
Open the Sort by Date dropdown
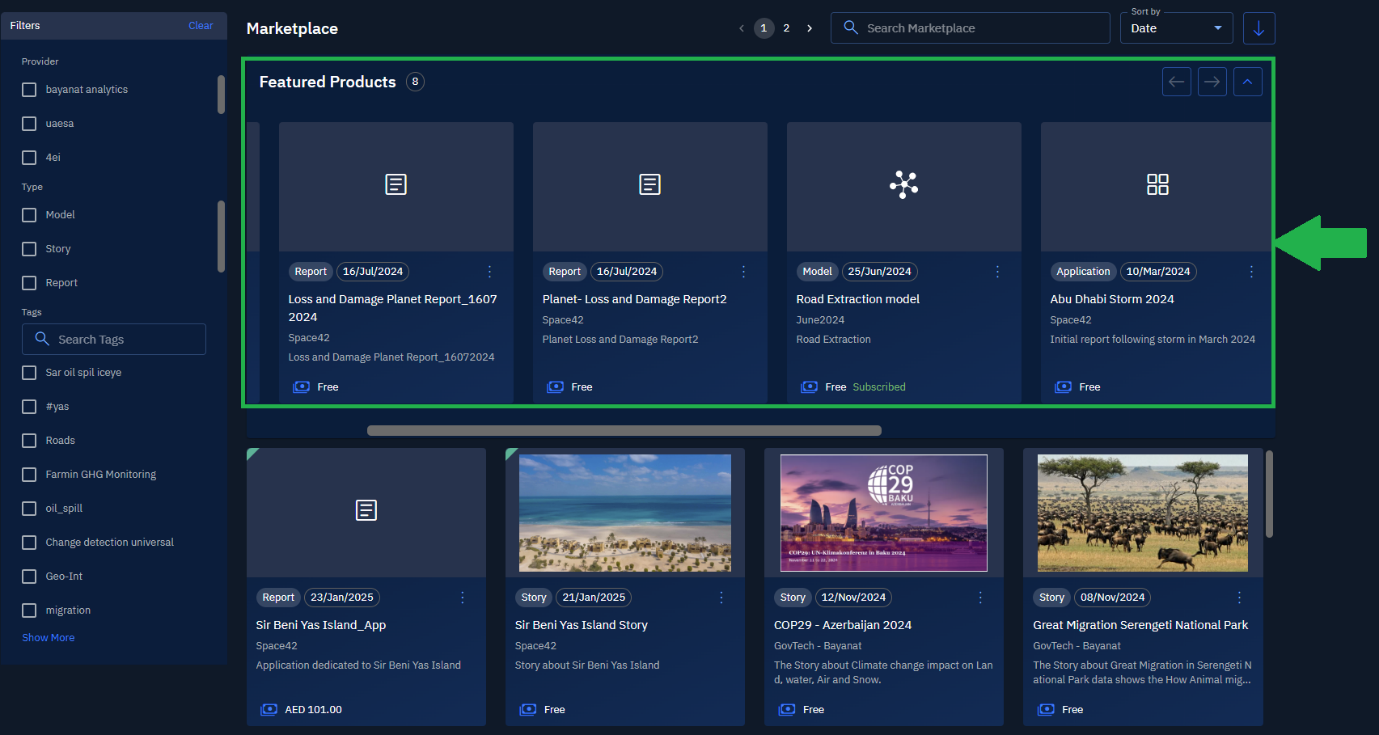click(x=1176, y=28)
